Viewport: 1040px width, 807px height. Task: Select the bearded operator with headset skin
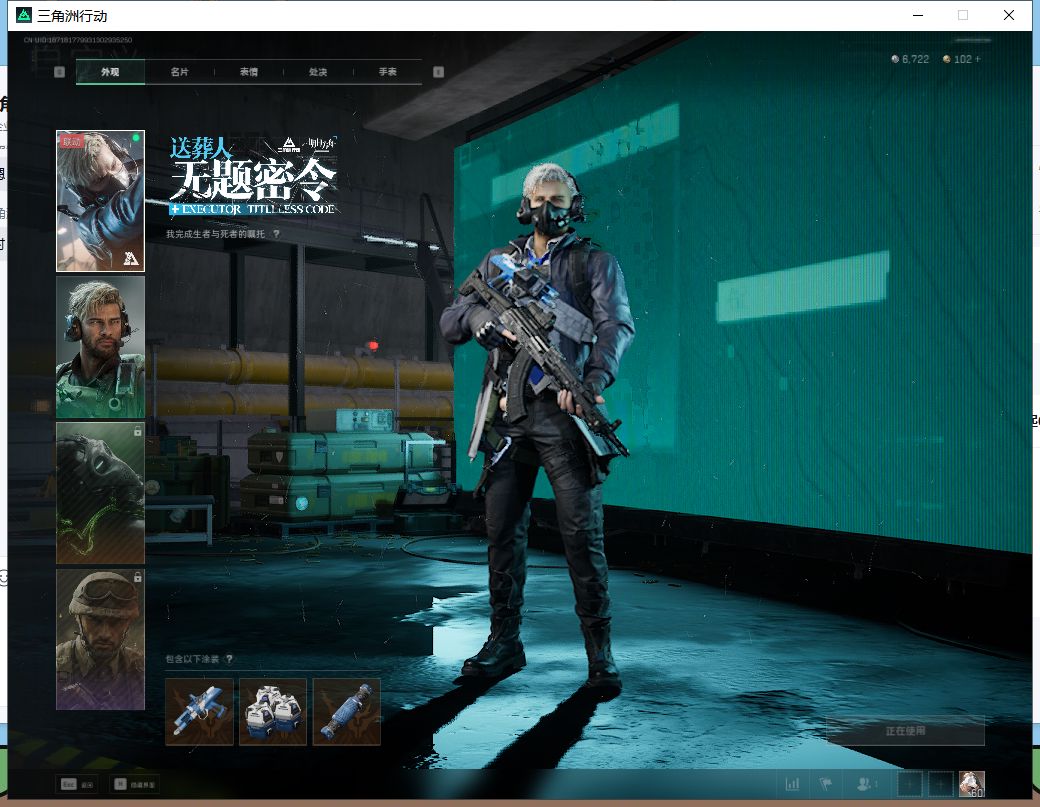[100, 347]
